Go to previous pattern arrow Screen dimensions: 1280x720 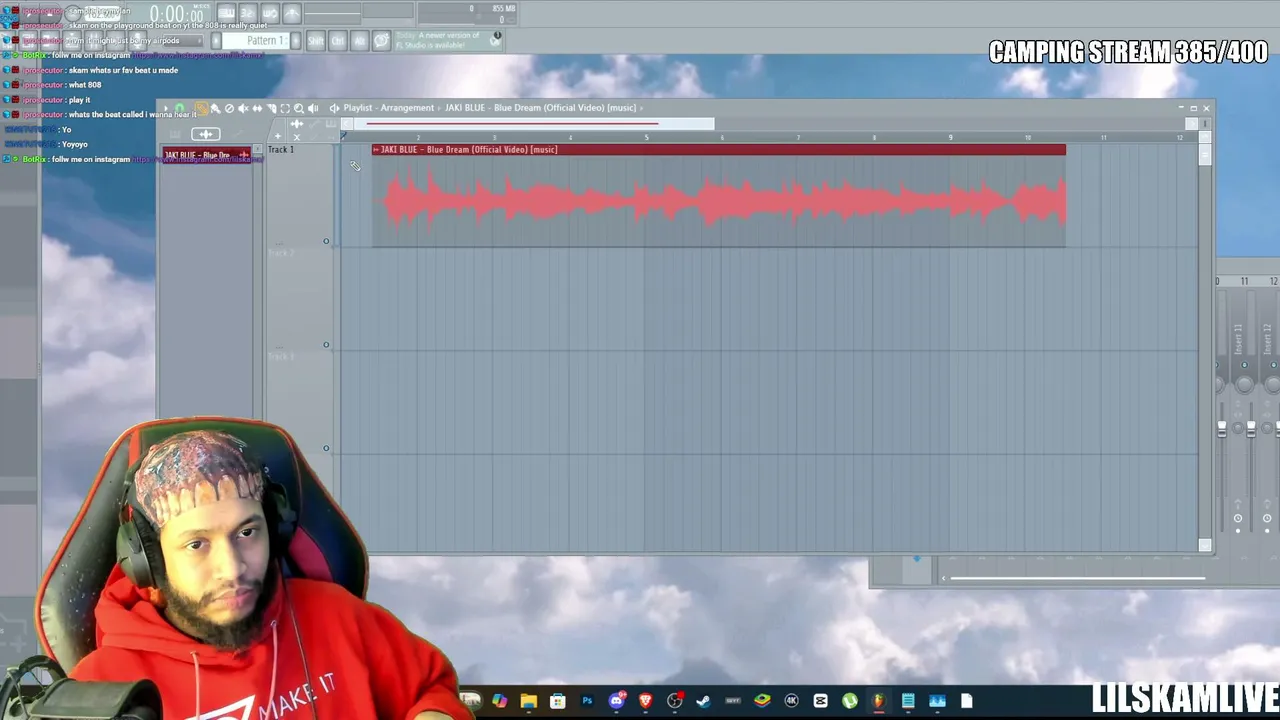pyautogui.click(x=216, y=41)
